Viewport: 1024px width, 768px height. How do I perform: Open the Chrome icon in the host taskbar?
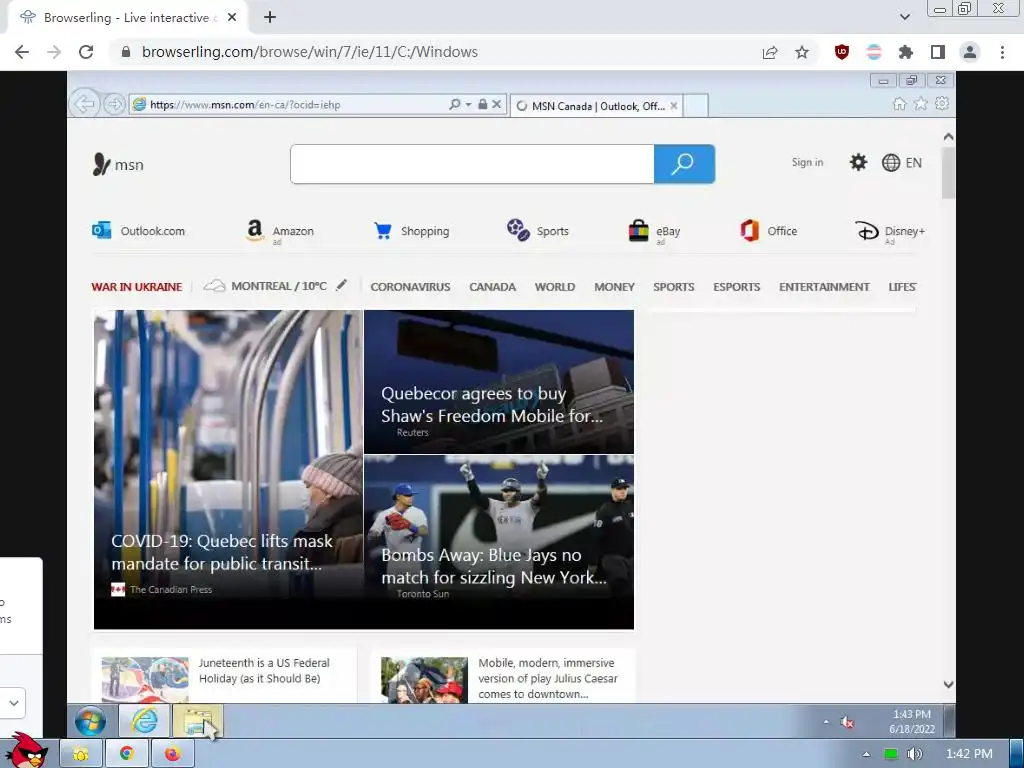(127, 754)
